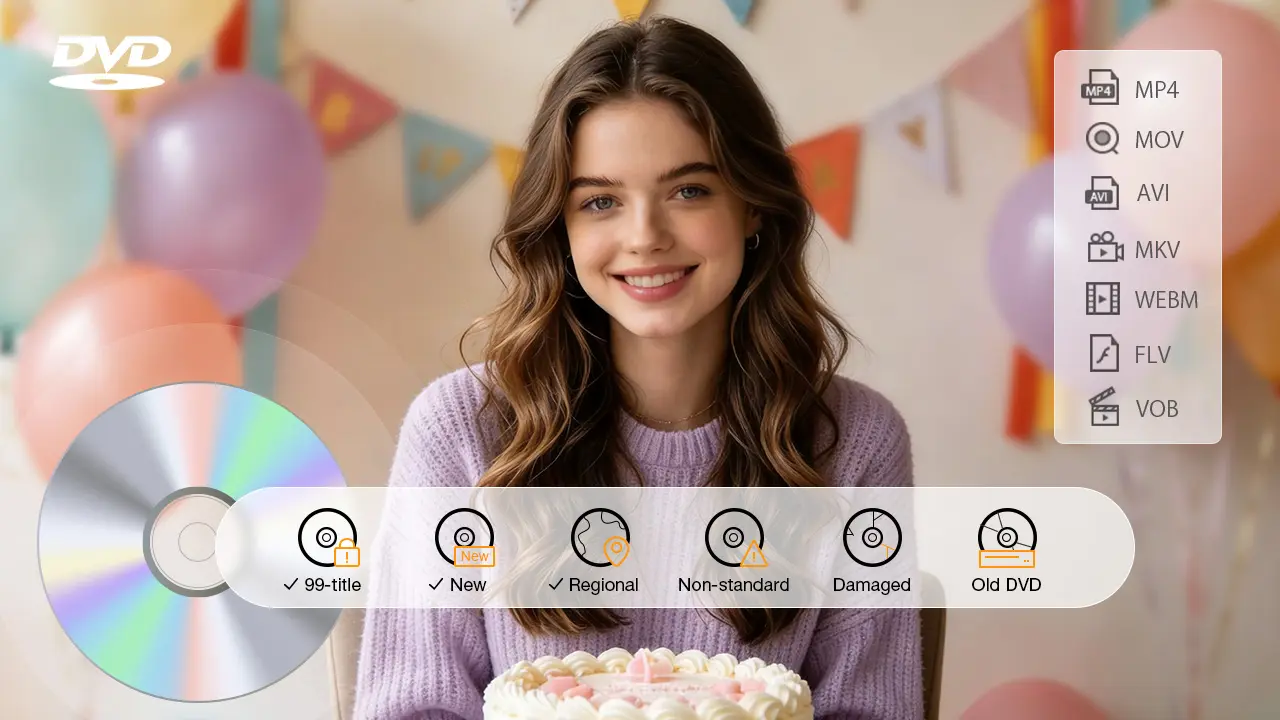Pick the AVI file icon
This screenshot has height=720, width=1280.
point(1102,192)
